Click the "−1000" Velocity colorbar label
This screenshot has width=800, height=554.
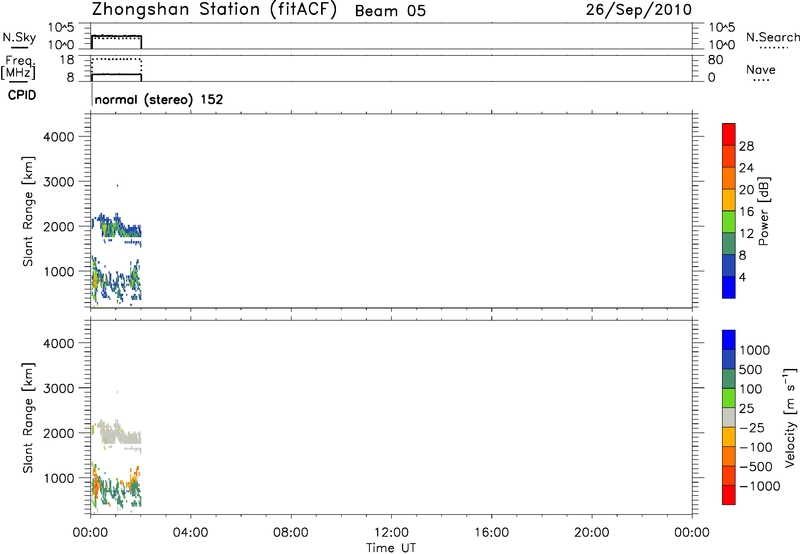tap(759, 486)
